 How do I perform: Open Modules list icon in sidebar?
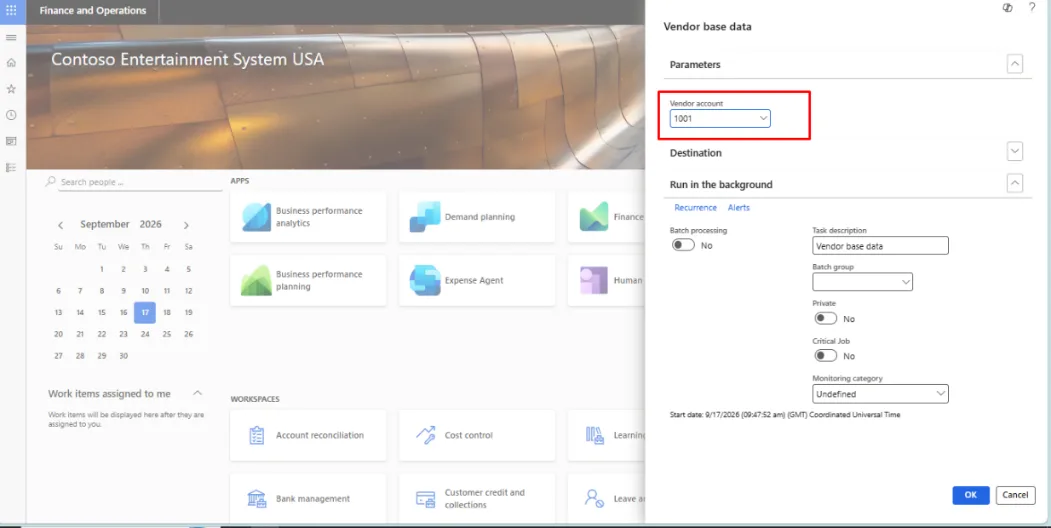(11, 168)
